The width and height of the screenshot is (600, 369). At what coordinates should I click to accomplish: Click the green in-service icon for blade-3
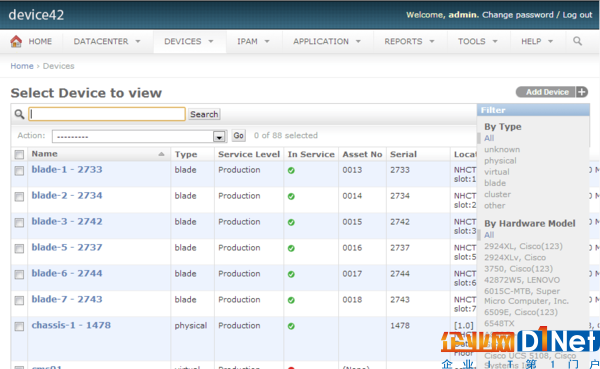tap(291, 222)
